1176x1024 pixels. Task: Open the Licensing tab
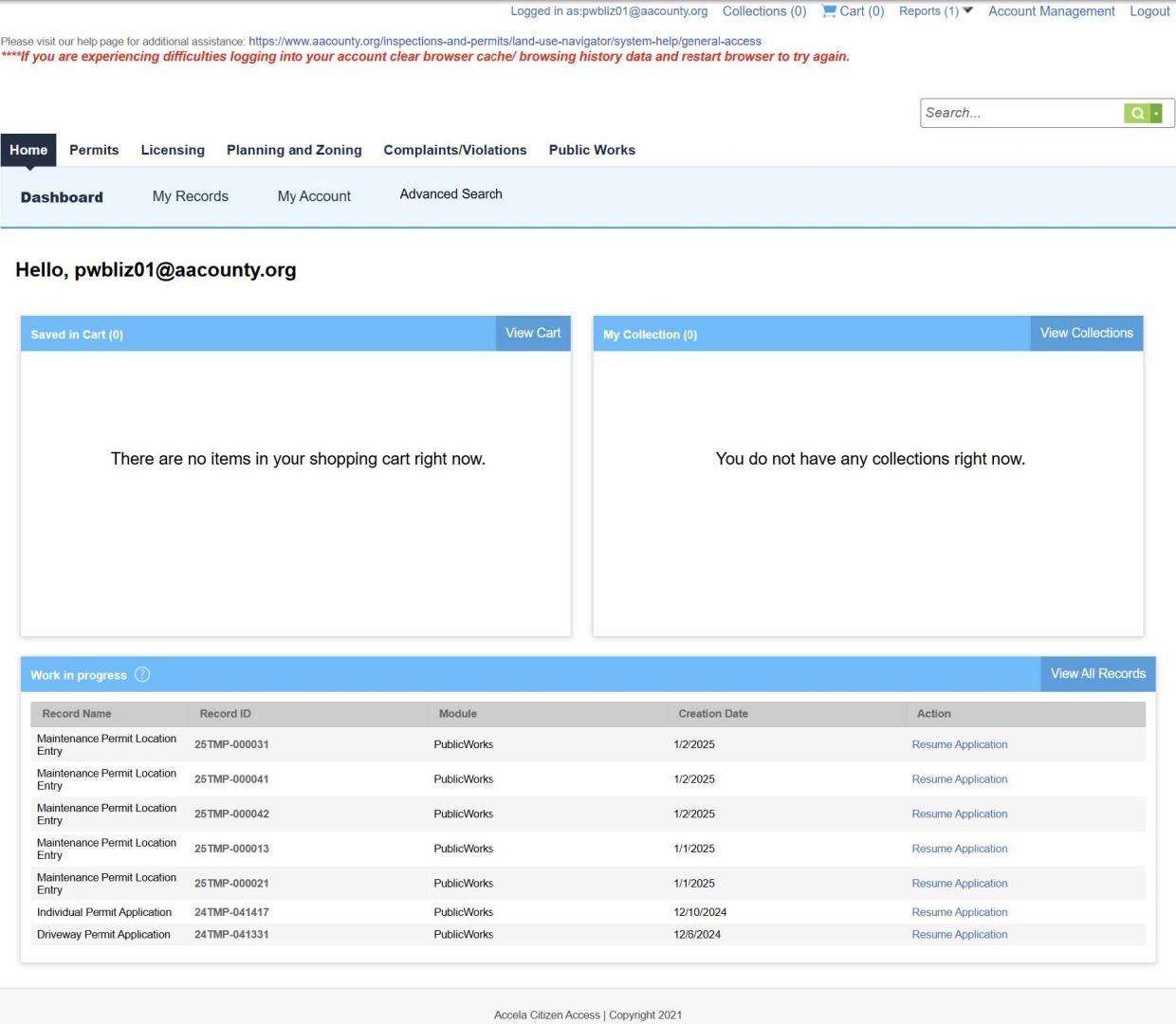[x=173, y=150]
